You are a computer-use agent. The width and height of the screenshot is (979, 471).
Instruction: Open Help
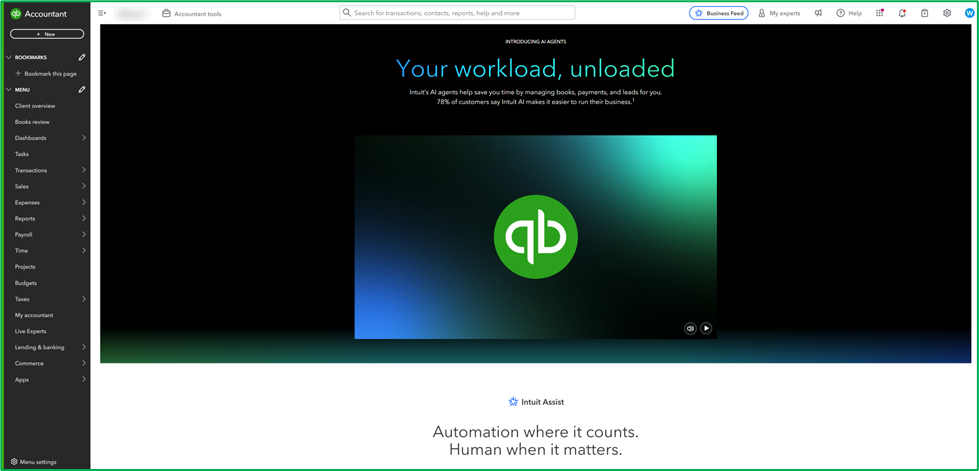coord(849,13)
